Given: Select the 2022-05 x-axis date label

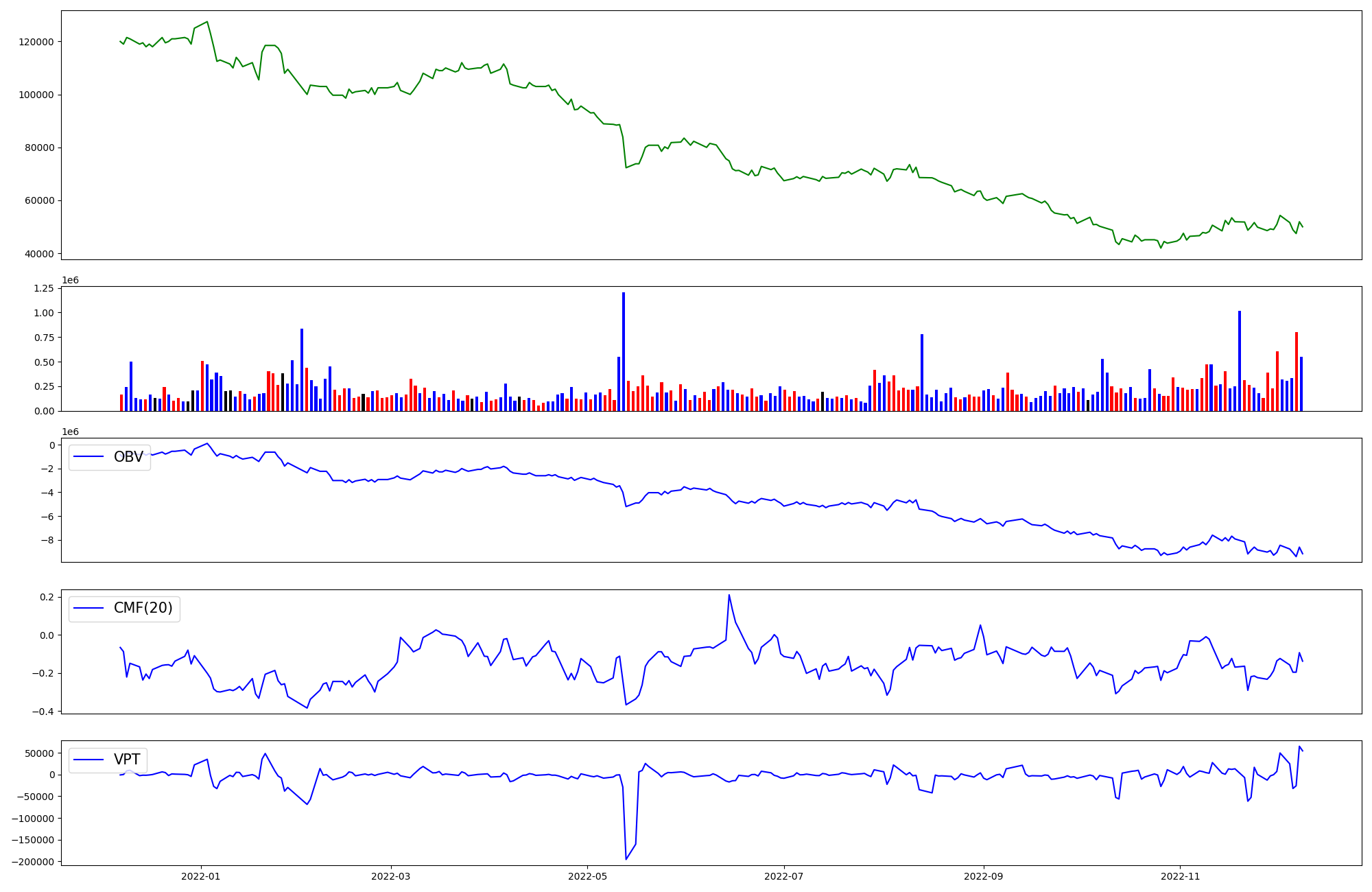Looking at the screenshot, I should (x=587, y=876).
